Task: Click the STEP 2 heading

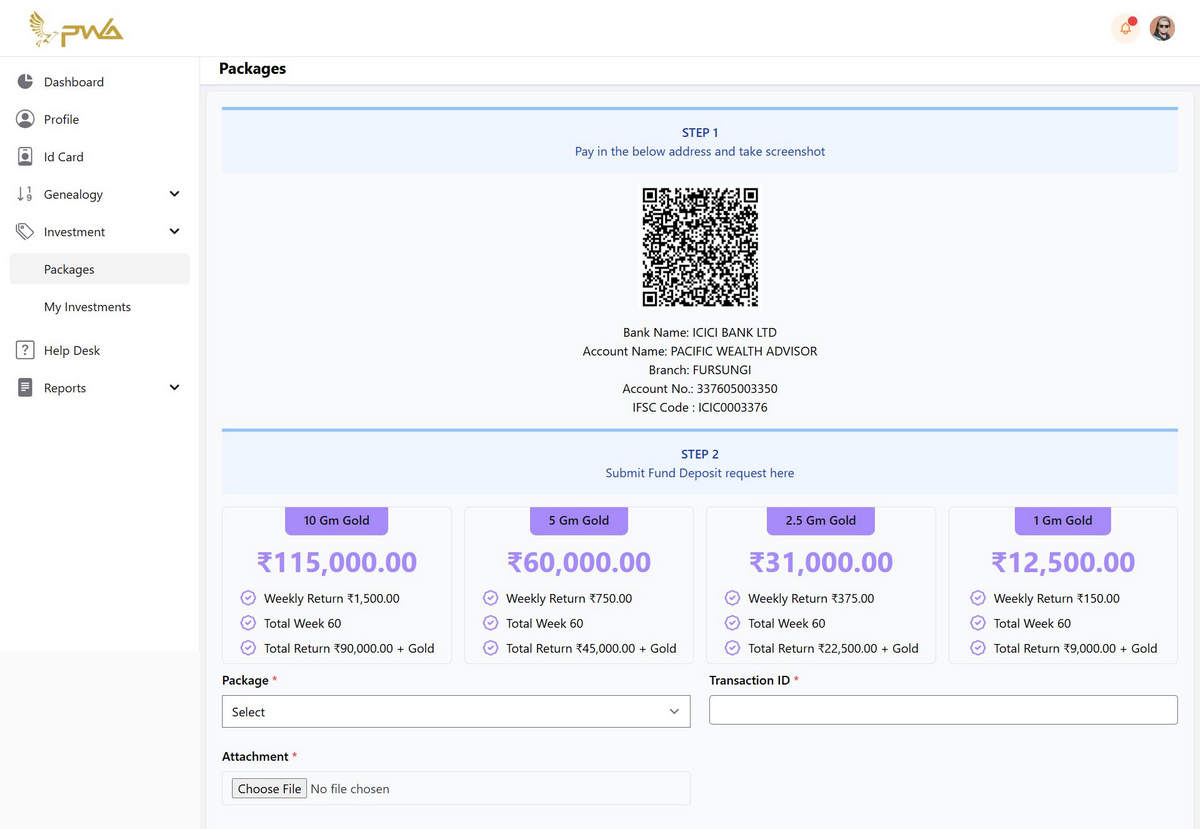Action: tap(700, 454)
